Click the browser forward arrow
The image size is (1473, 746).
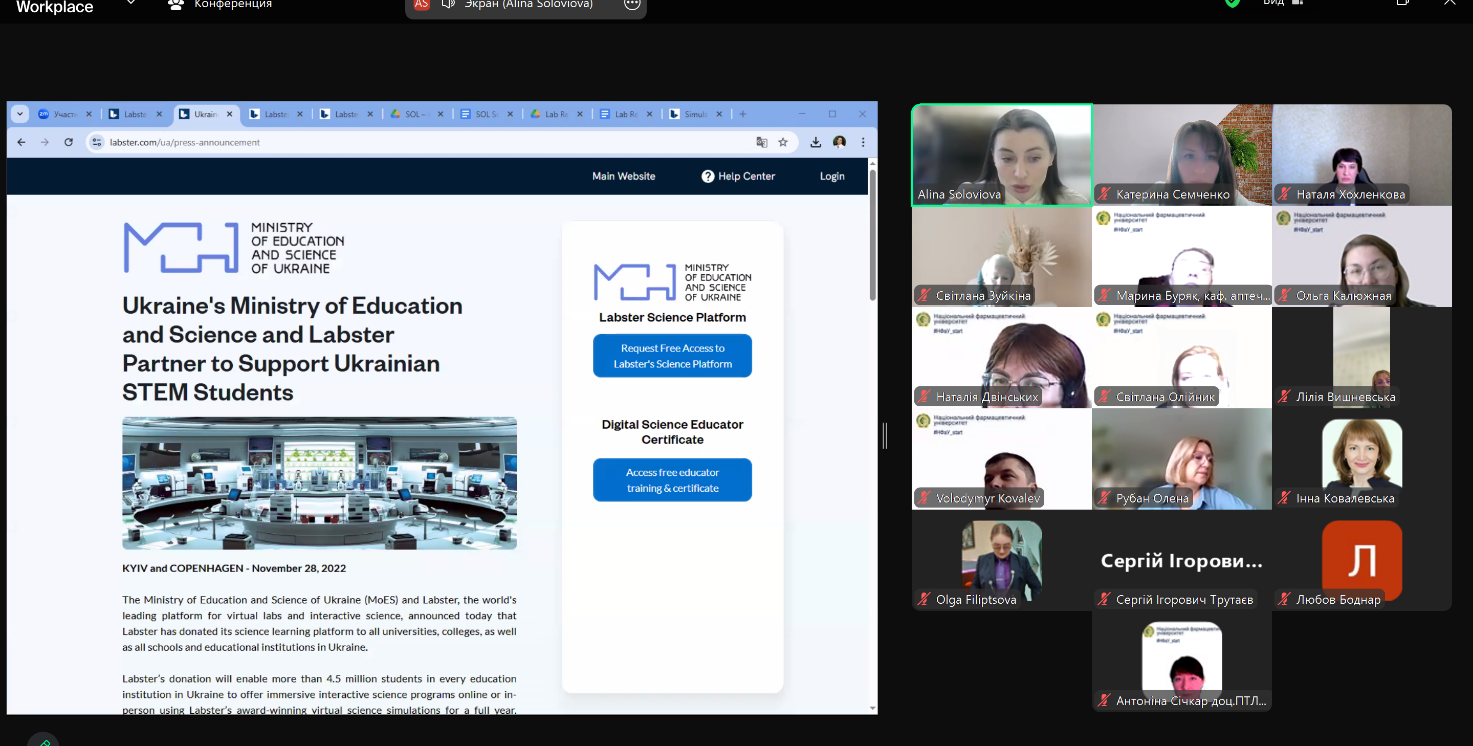tap(44, 142)
